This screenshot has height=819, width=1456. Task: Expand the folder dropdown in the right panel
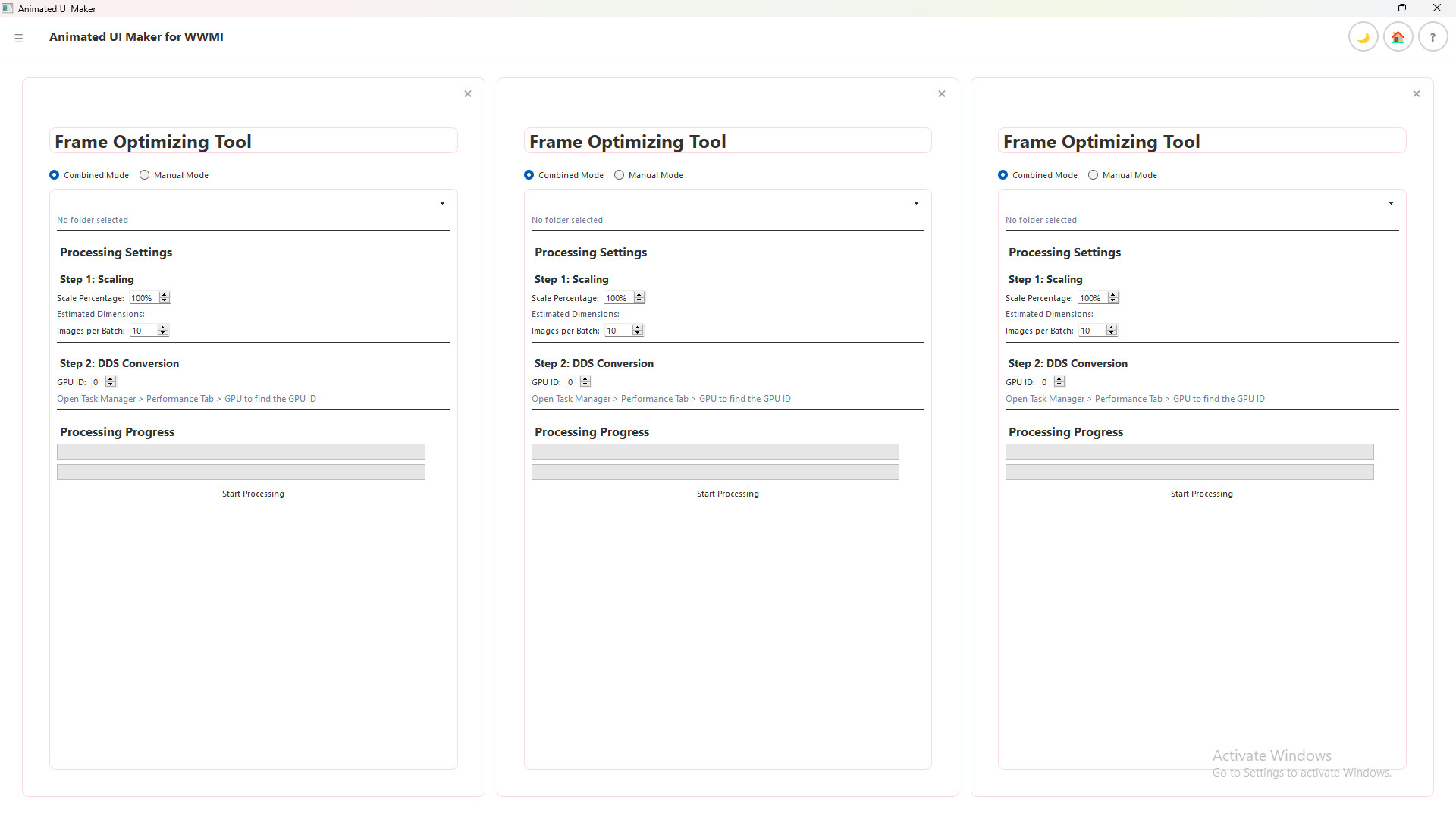[x=1391, y=203]
